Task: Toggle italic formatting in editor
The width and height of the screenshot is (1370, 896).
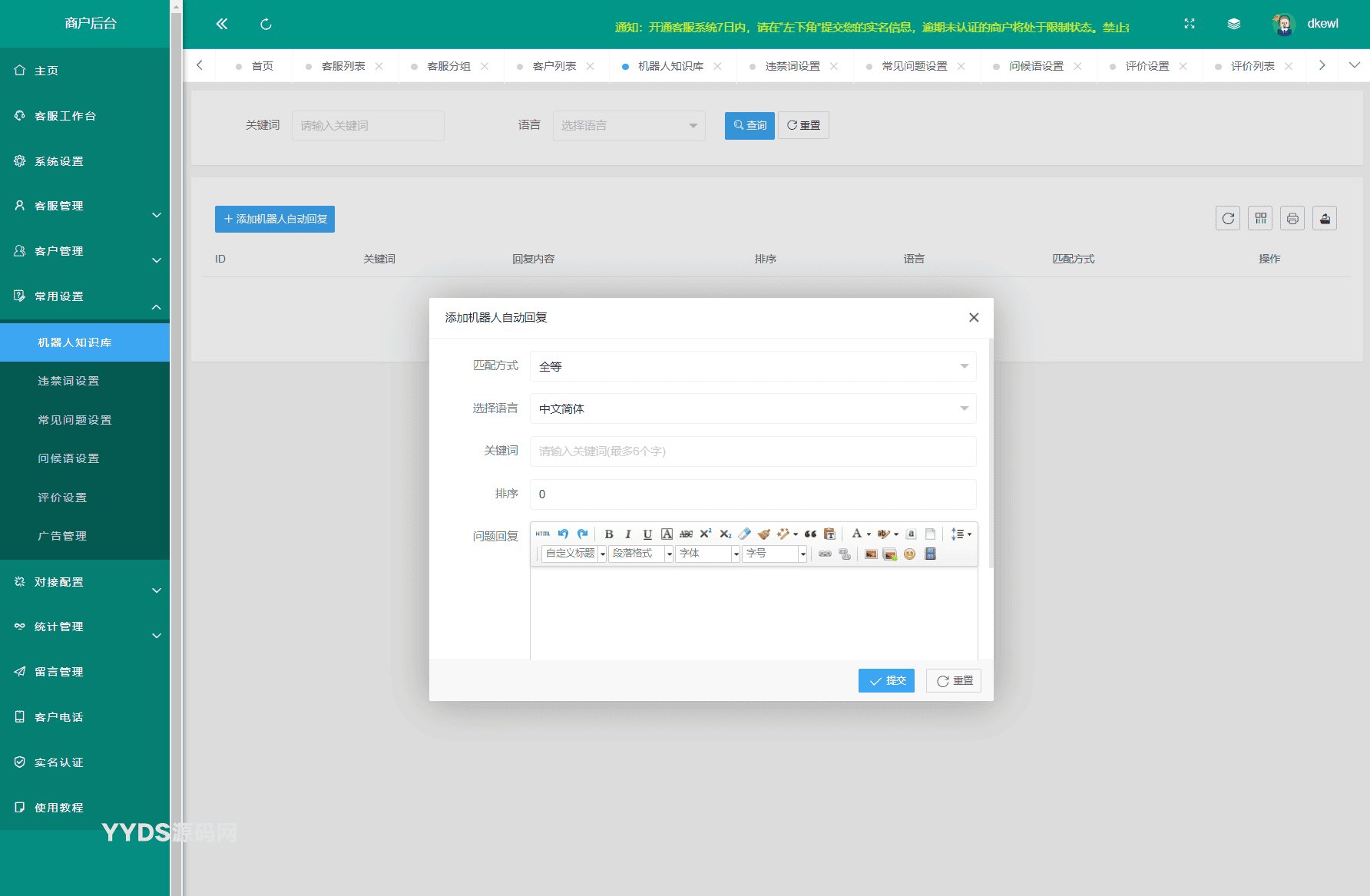Action: pos(628,534)
